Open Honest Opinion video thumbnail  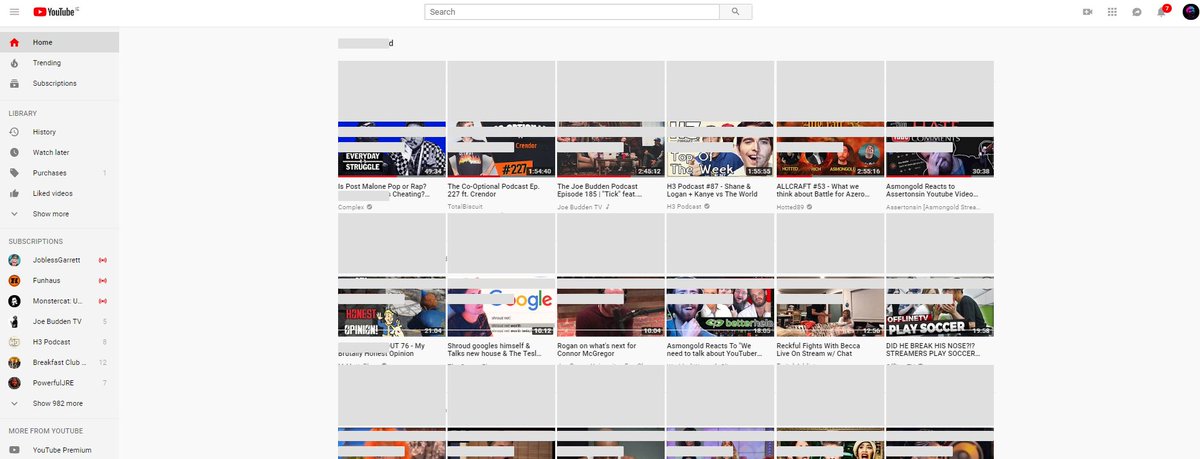(391, 307)
